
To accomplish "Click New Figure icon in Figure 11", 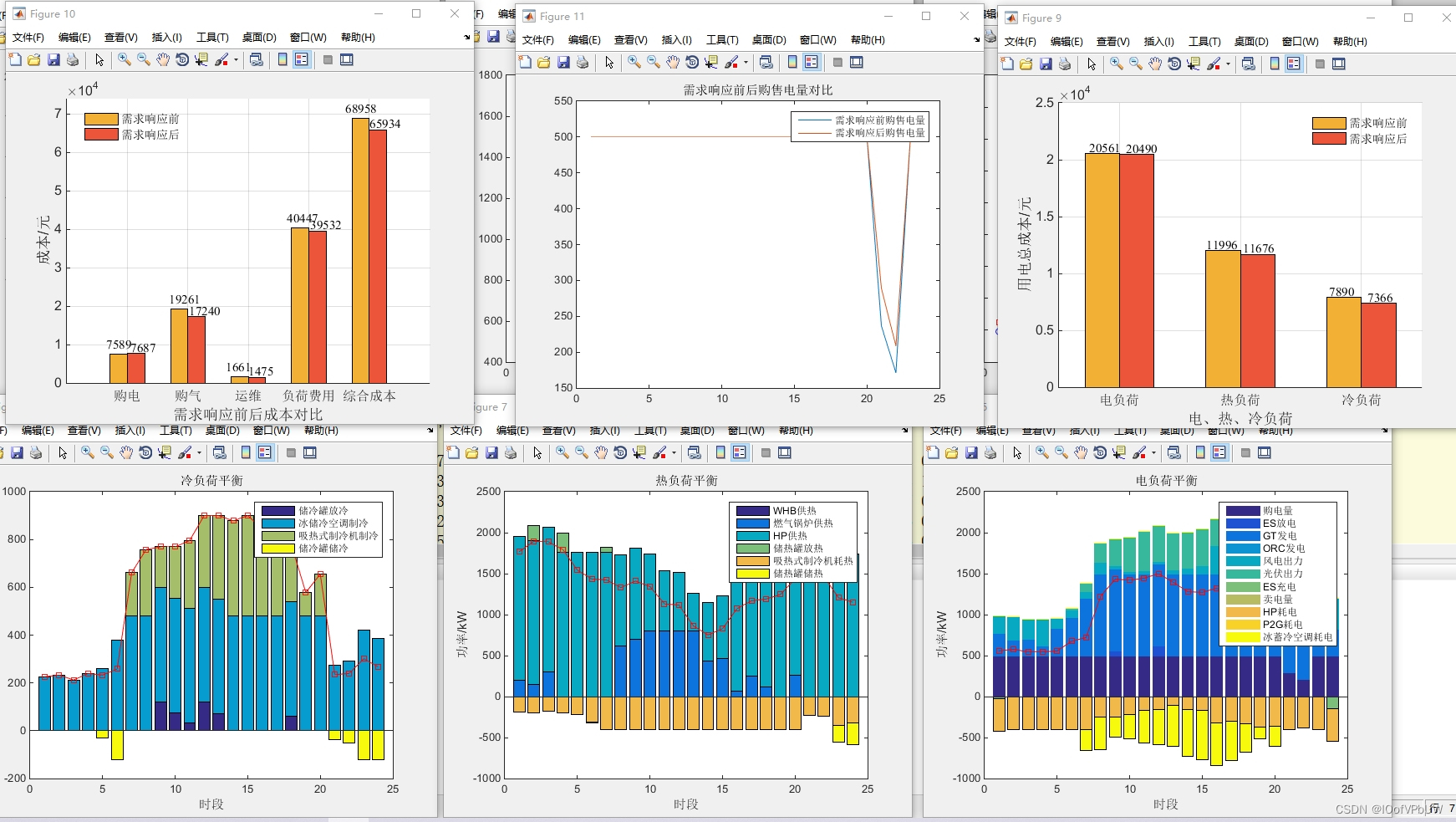I will (x=525, y=62).
